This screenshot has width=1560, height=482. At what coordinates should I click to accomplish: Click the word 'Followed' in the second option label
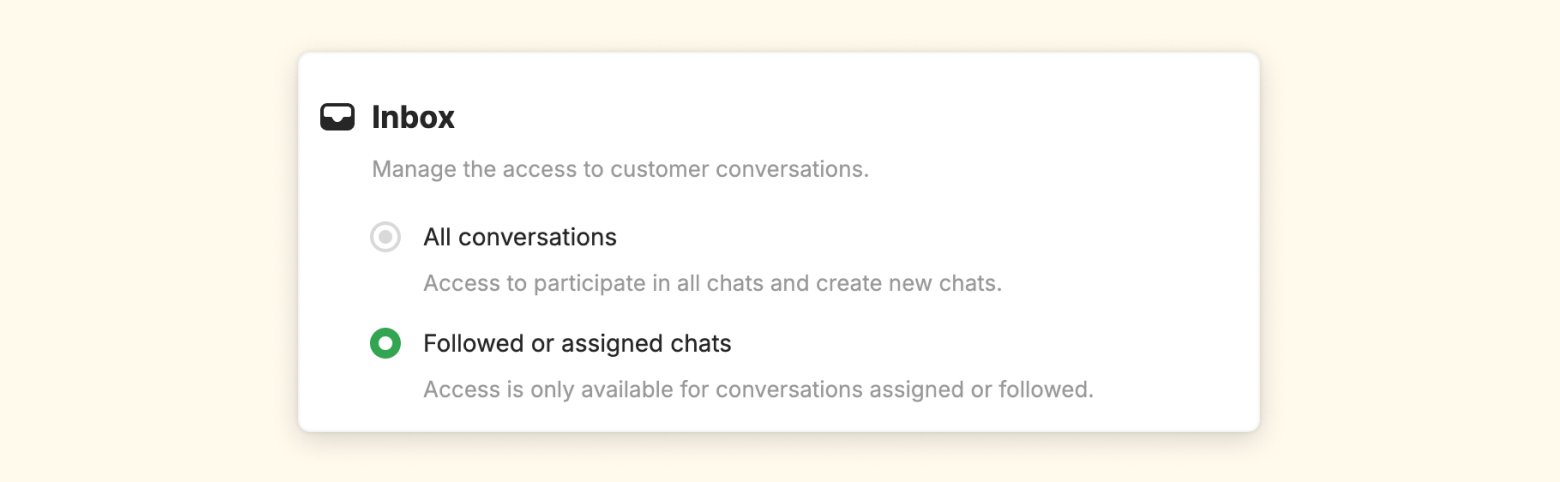coord(466,344)
